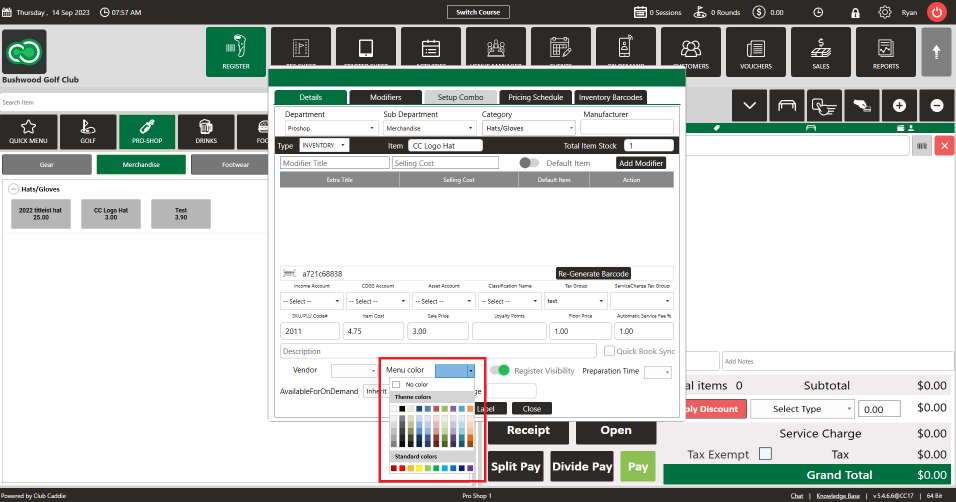This screenshot has width=956, height=502.
Task: Switch to the Pricing Schedule tab
Action: tap(535, 97)
